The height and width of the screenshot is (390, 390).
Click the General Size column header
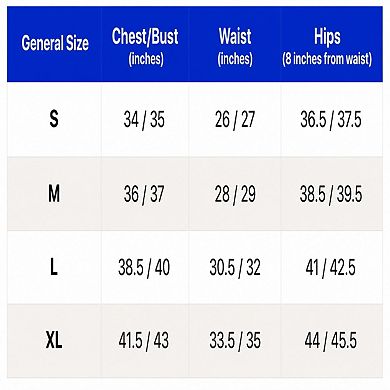click(55, 44)
